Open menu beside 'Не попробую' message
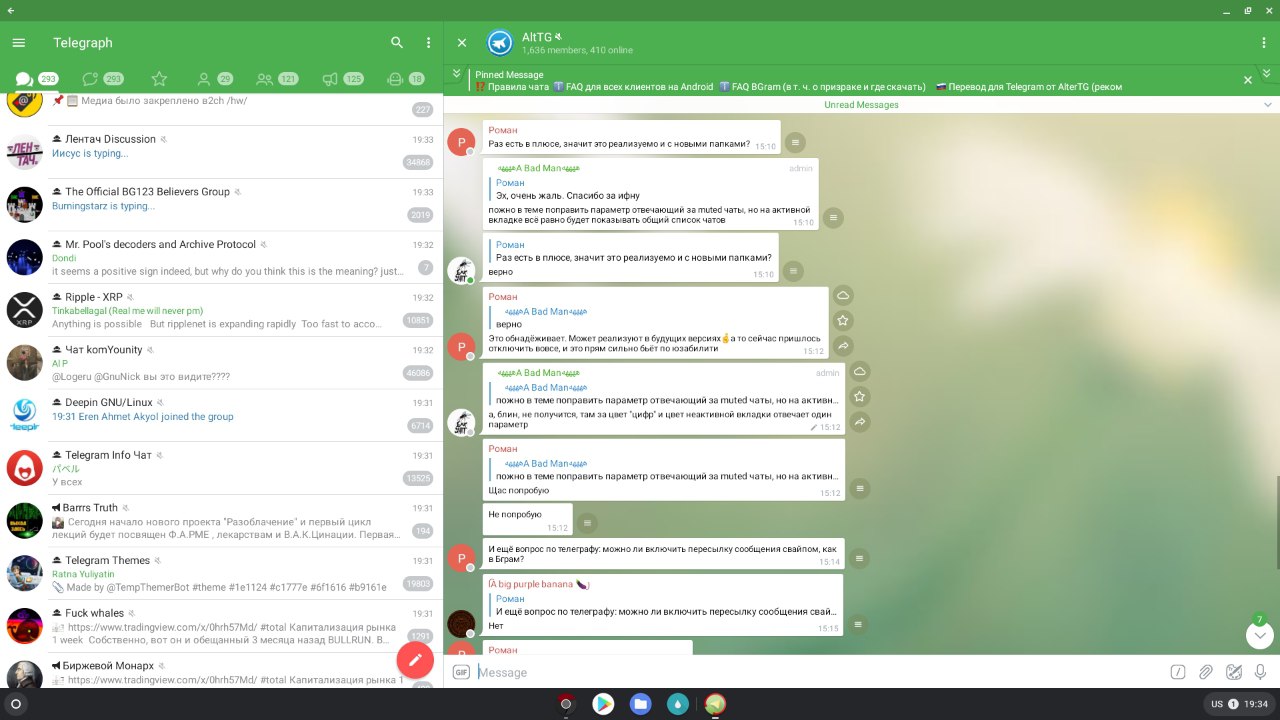This screenshot has width=1280, height=720. (588, 523)
